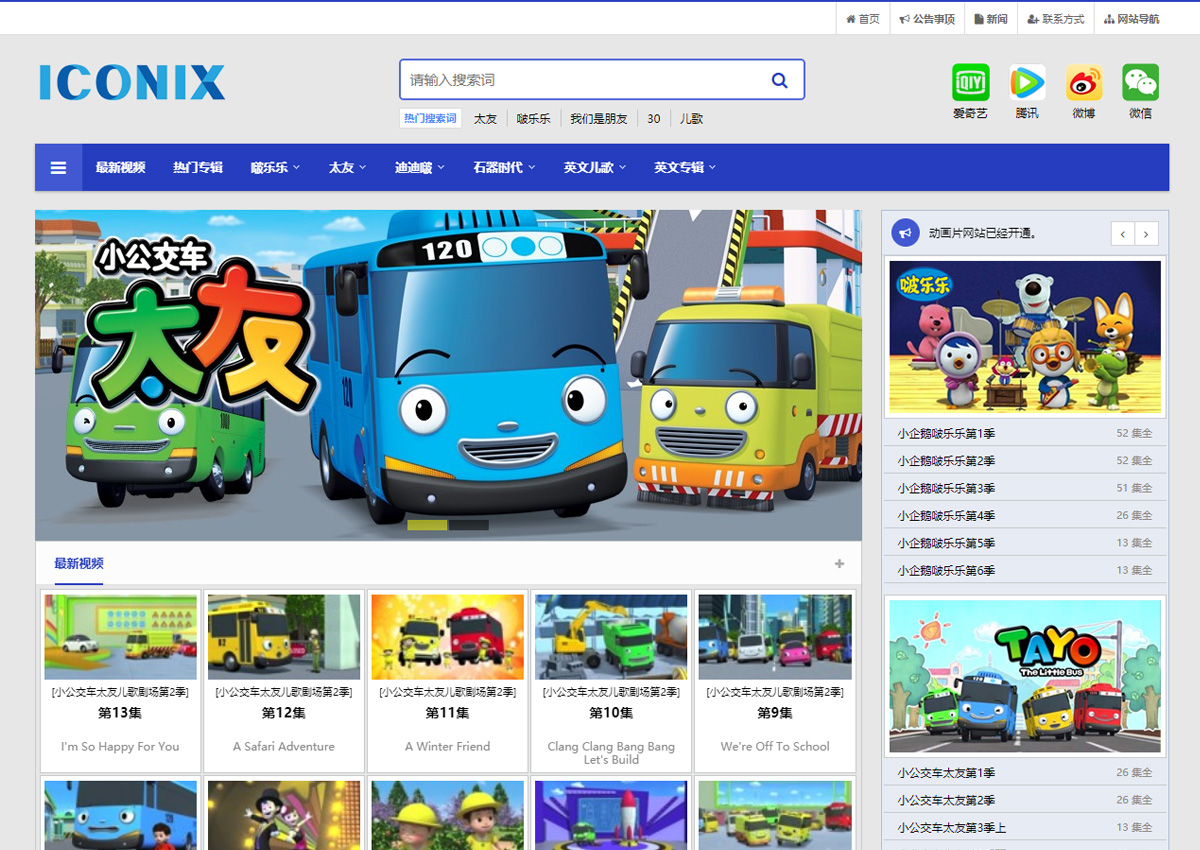Open the hamburger menu in blue navbar
The height and width of the screenshot is (850, 1200).
(x=59, y=167)
